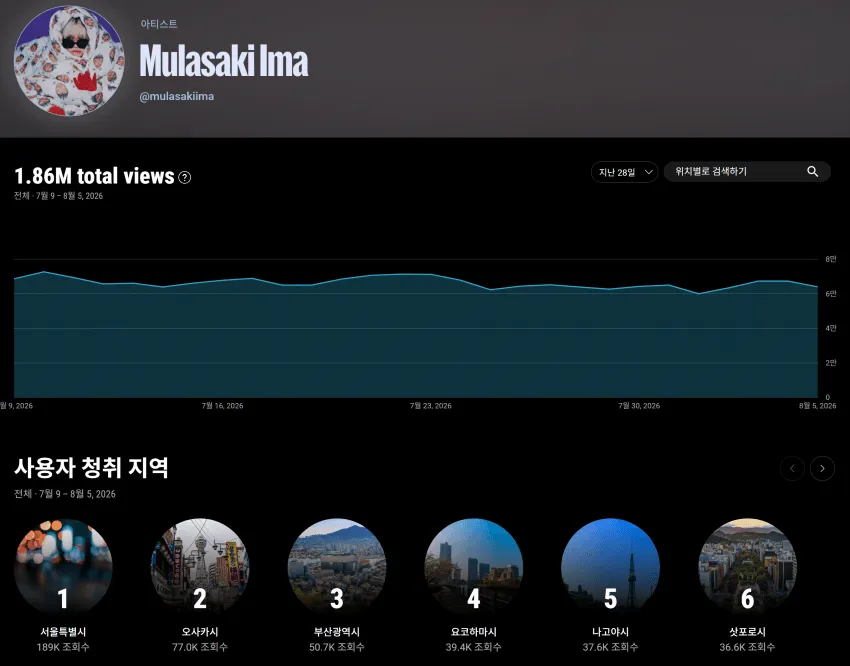850x666 pixels.
Task: Click the 서울특별시 city name
Action: point(63,632)
